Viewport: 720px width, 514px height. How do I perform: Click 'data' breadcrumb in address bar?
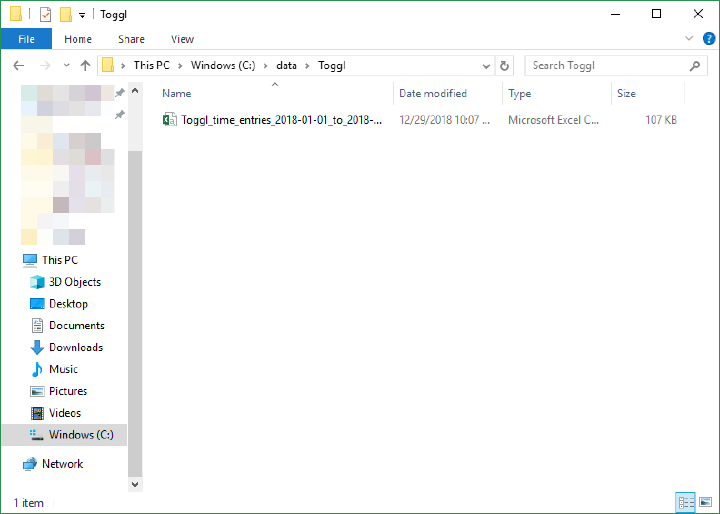286,66
